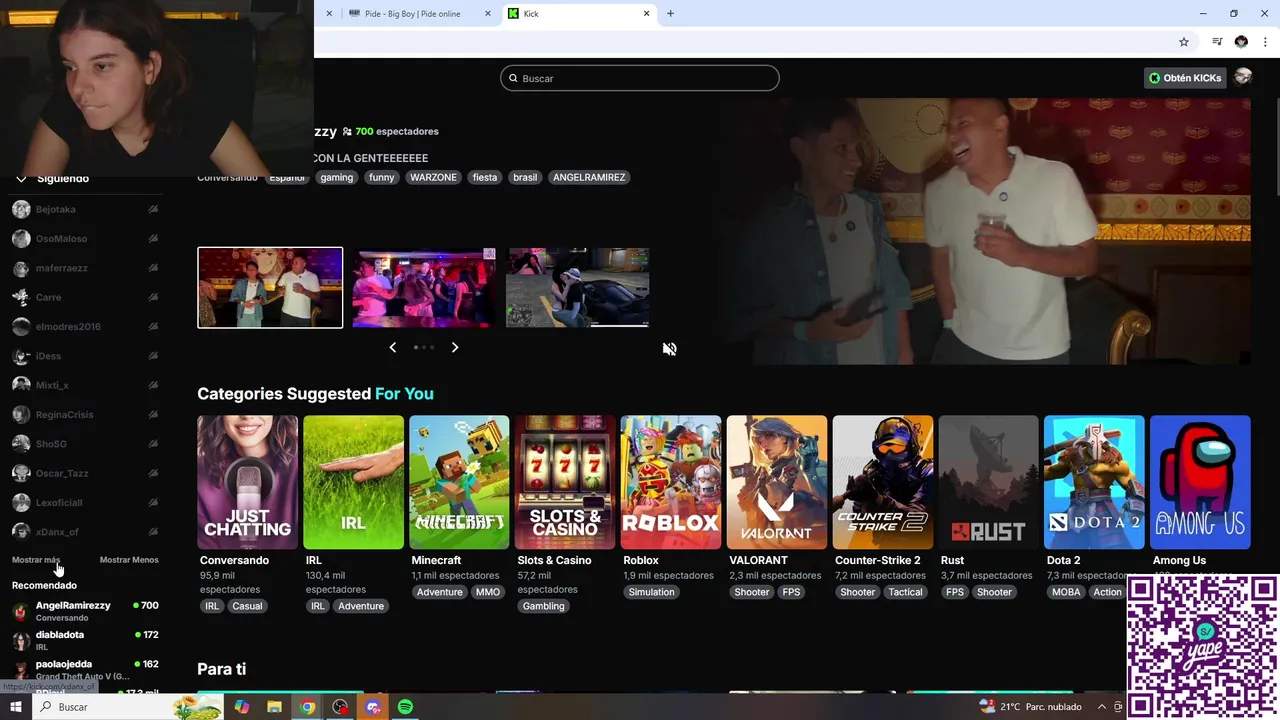Open the Slots & Casino category card

click(565, 482)
